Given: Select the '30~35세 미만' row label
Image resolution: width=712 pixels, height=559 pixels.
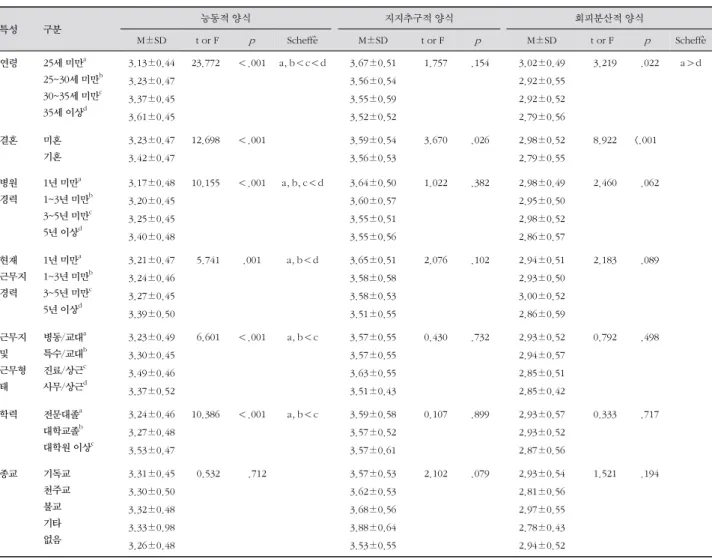Looking at the screenshot, I should coord(73,95).
